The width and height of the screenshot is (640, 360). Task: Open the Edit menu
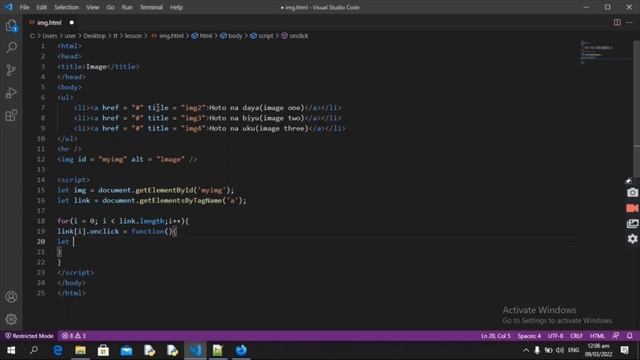tap(42, 7)
